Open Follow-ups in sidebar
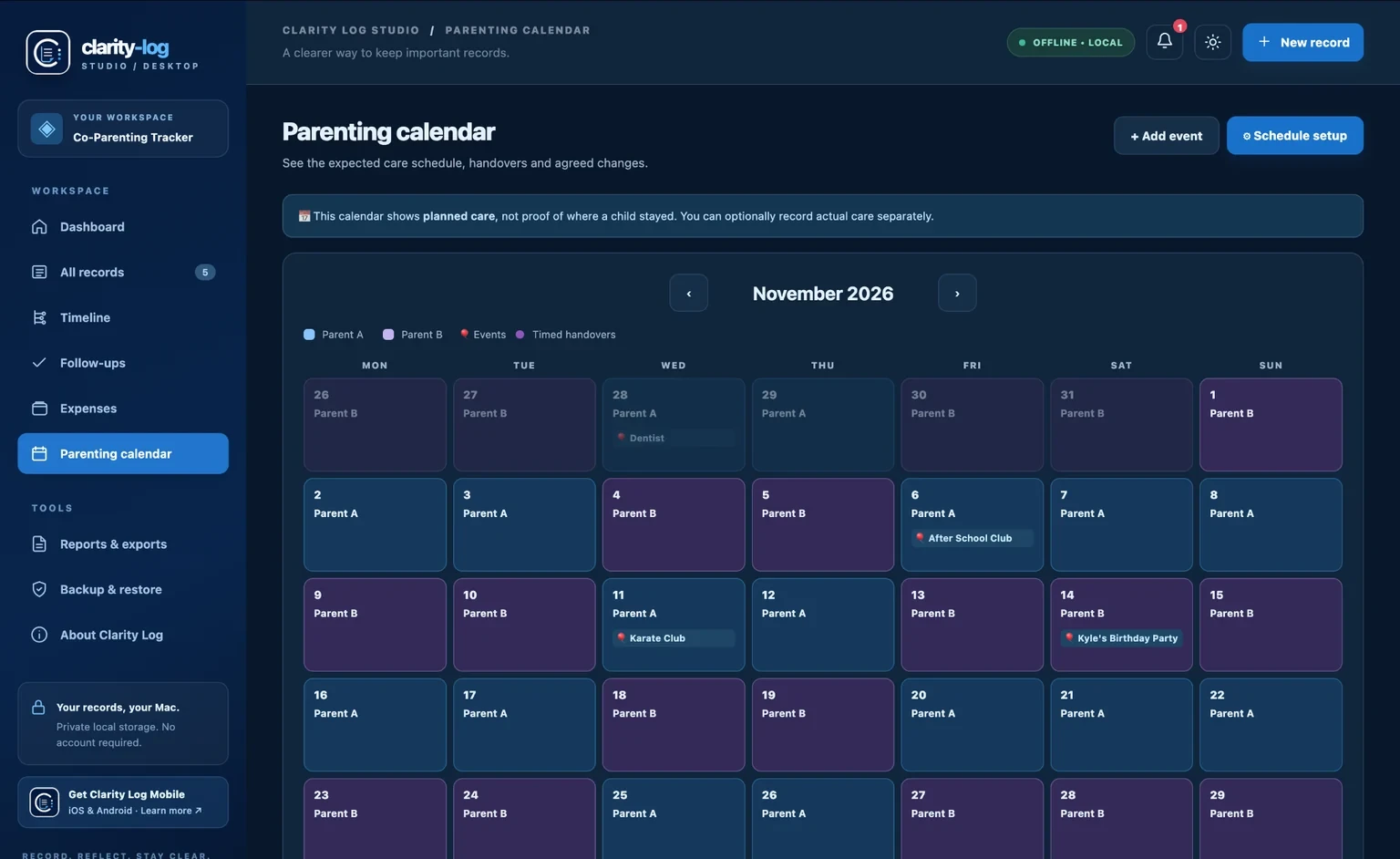Image resolution: width=1400 pixels, height=859 pixels. click(x=123, y=363)
